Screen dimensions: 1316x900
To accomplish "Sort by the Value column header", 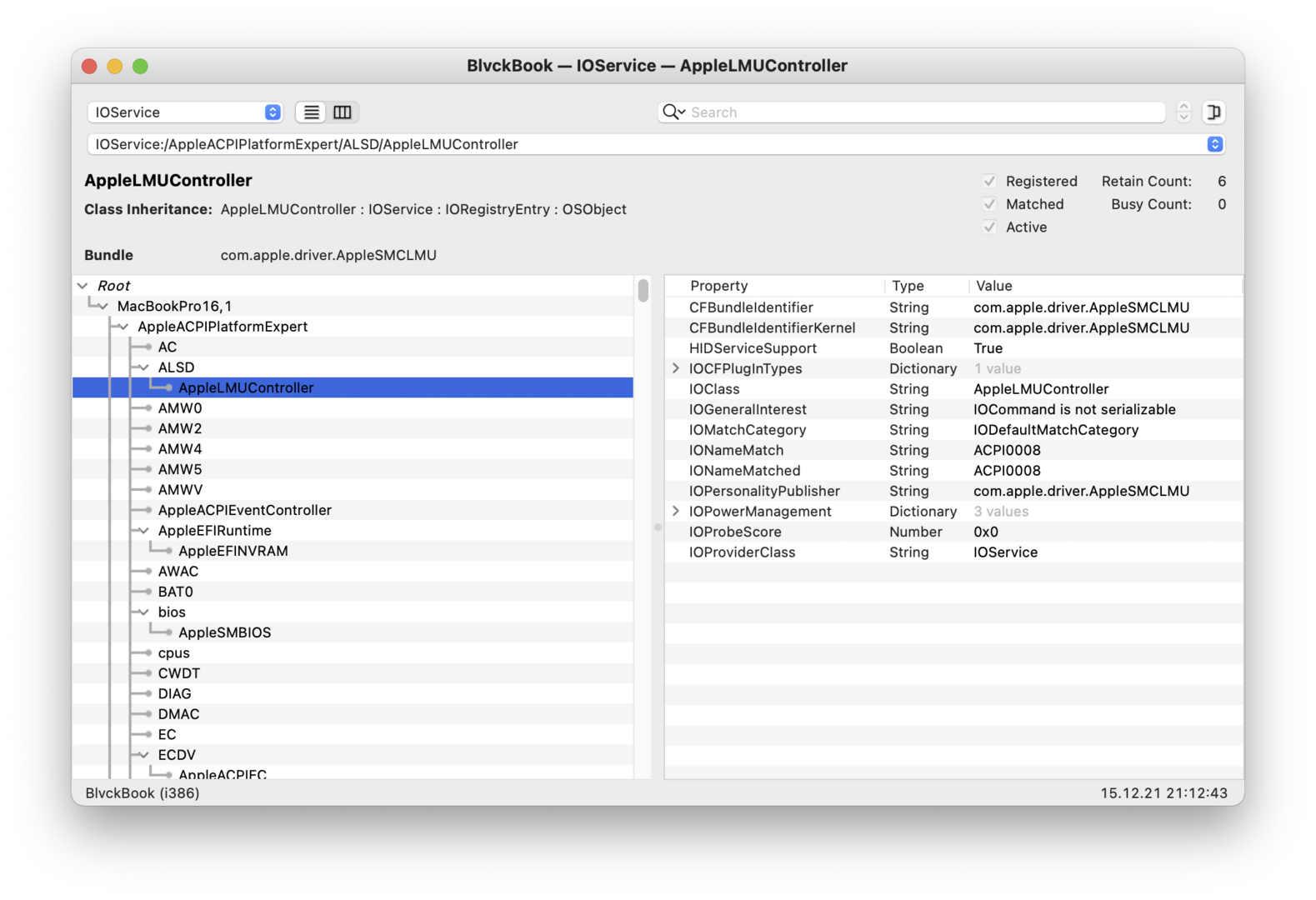I will point(993,286).
